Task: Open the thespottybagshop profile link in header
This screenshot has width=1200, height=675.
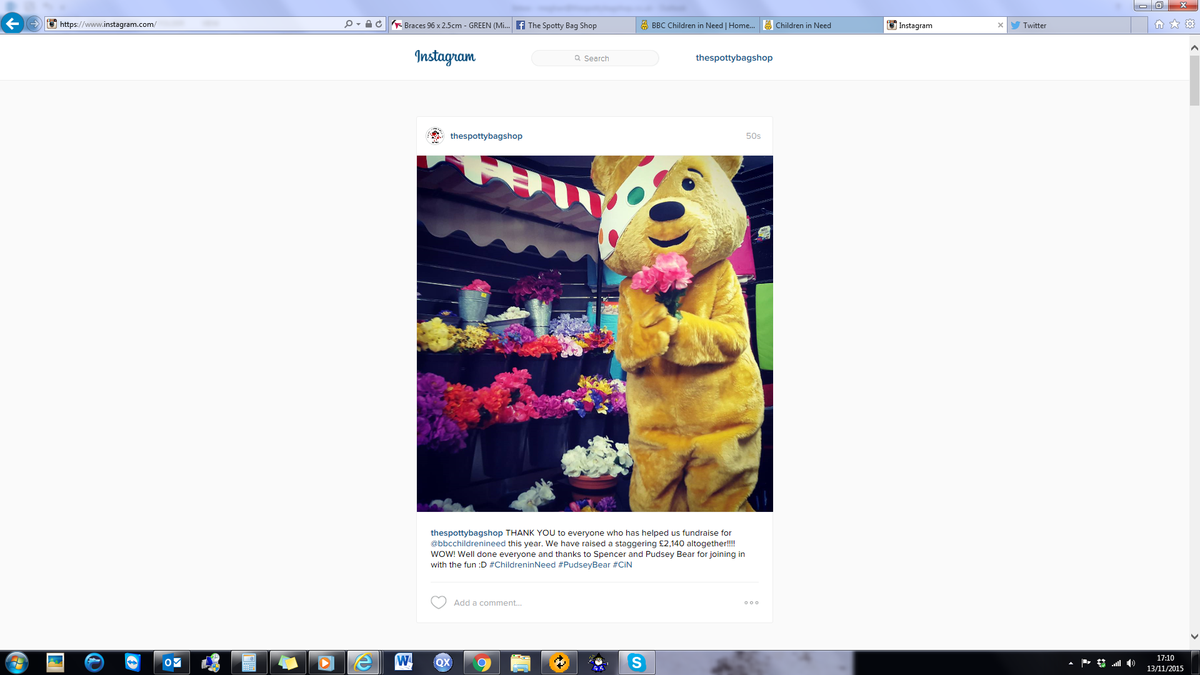Action: coord(734,58)
